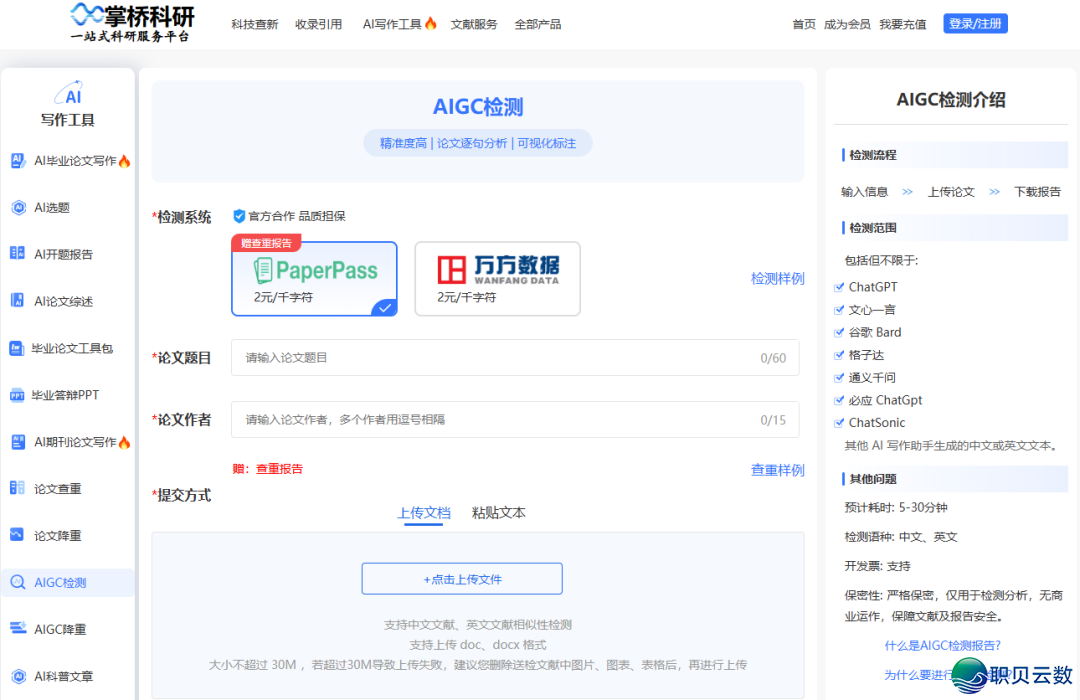Viewport: 1080px width, 700px height.
Task: Open the AIGC降重 tool
Action: click(62, 628)
